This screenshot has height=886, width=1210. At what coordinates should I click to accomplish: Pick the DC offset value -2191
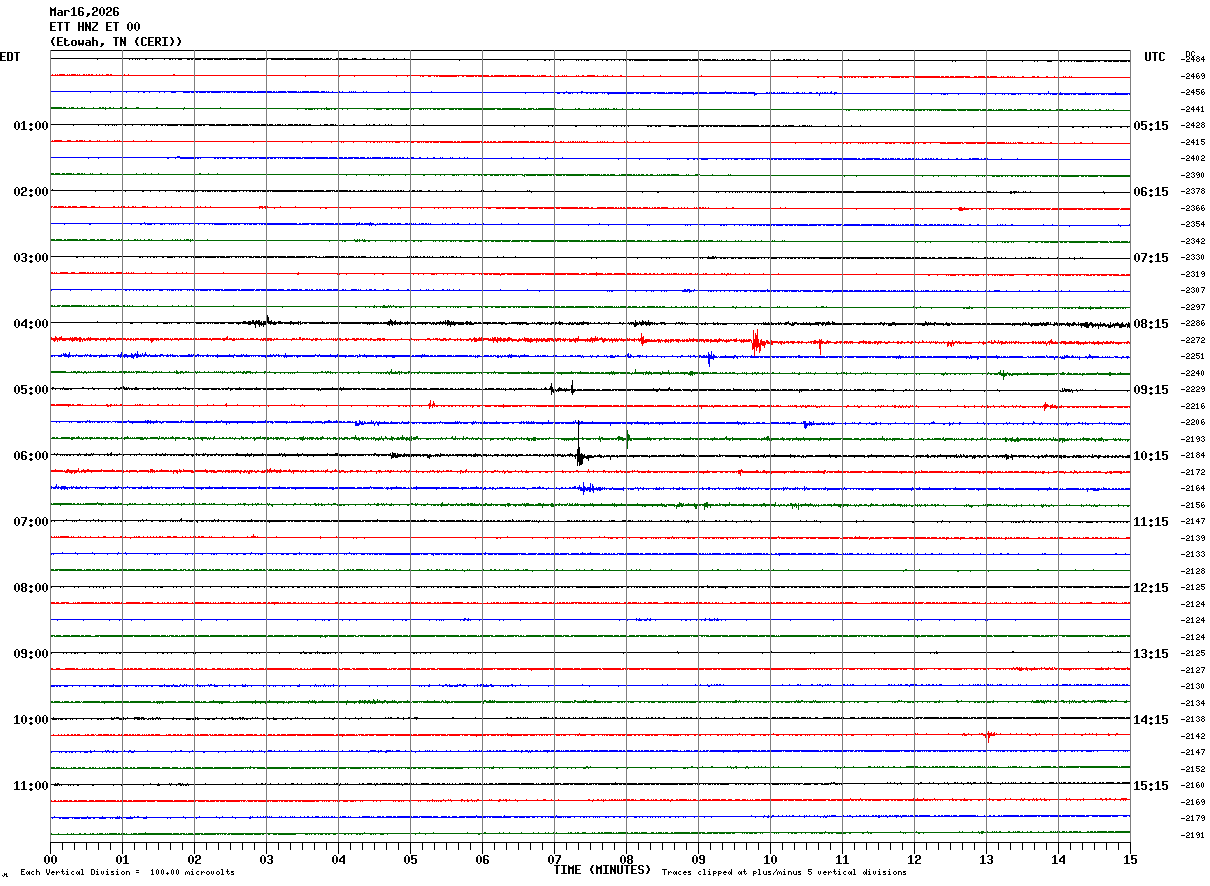coord(1193,836)
